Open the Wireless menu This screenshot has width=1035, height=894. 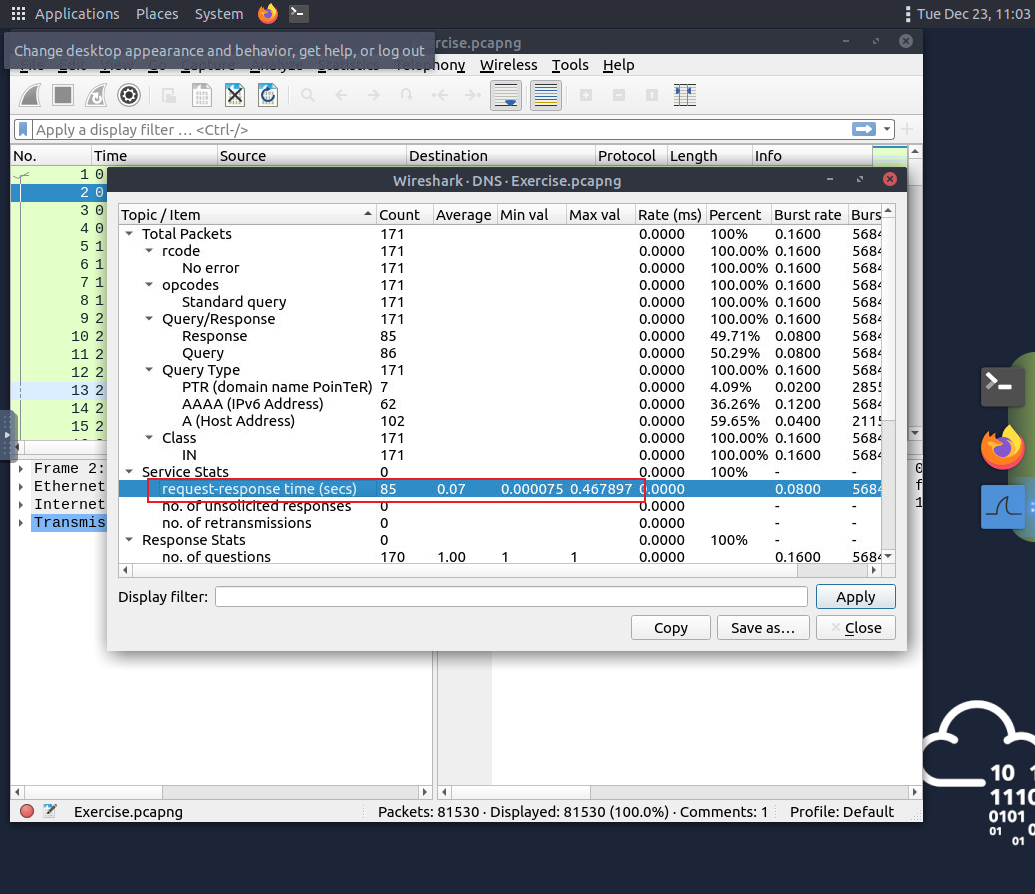(508, 65)
